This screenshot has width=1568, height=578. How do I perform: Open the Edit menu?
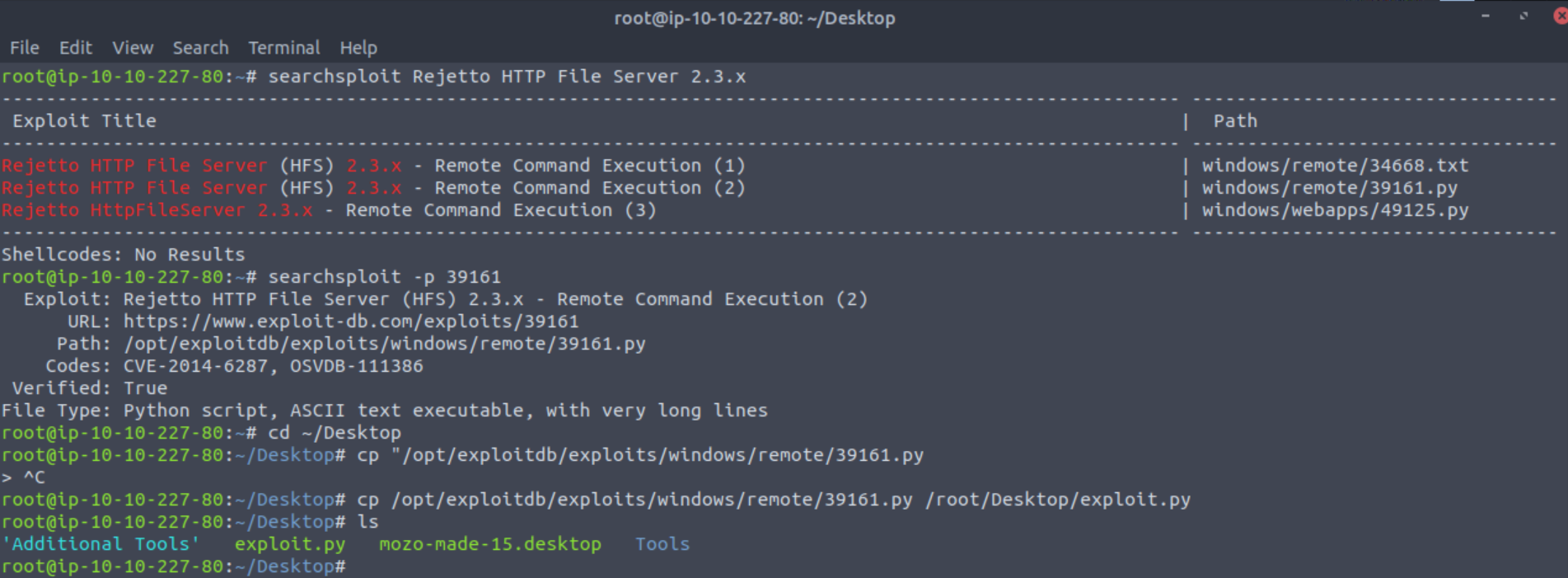pyautogui.click(x=75, y=48)
